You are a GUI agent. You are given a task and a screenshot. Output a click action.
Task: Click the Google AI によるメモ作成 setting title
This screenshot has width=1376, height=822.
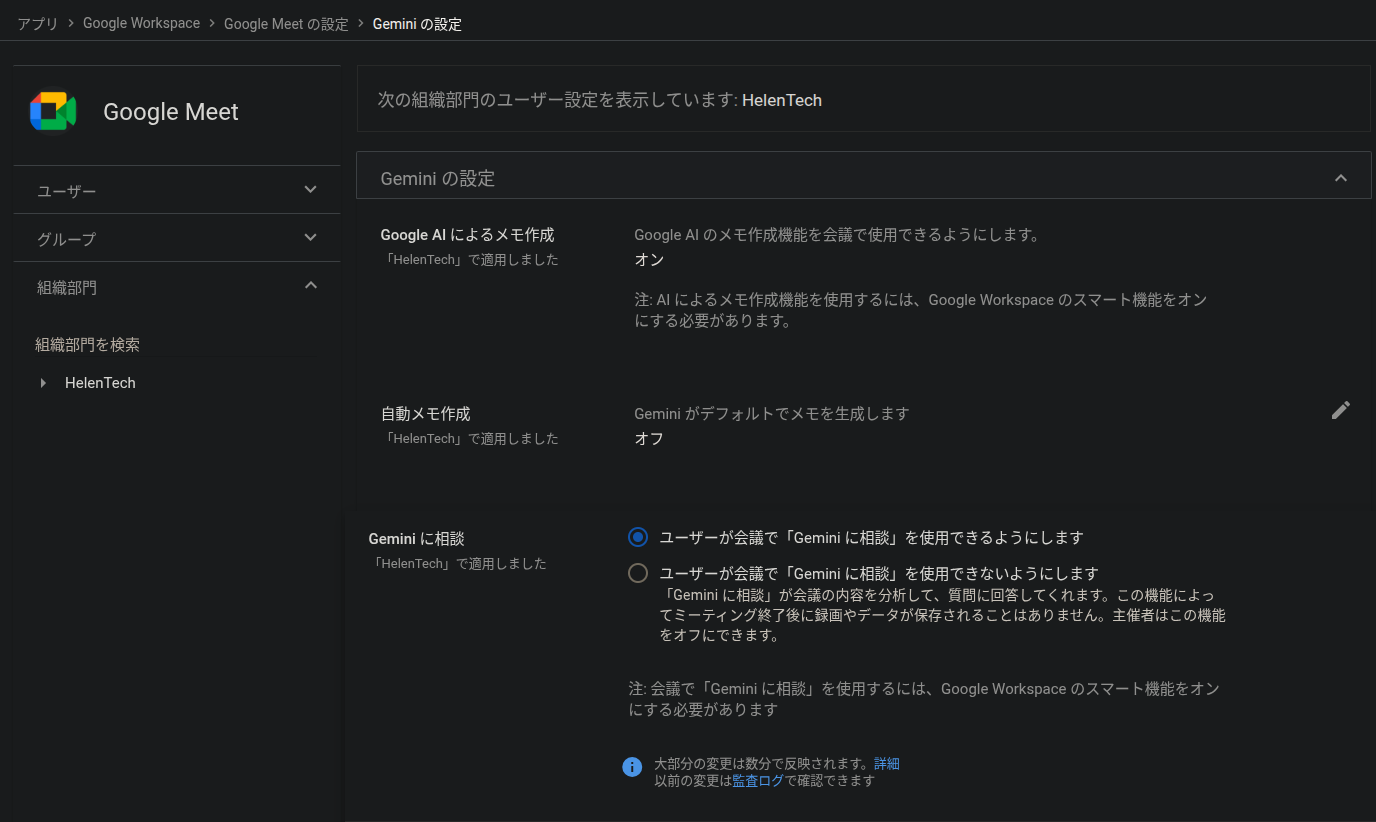(467, 235)
